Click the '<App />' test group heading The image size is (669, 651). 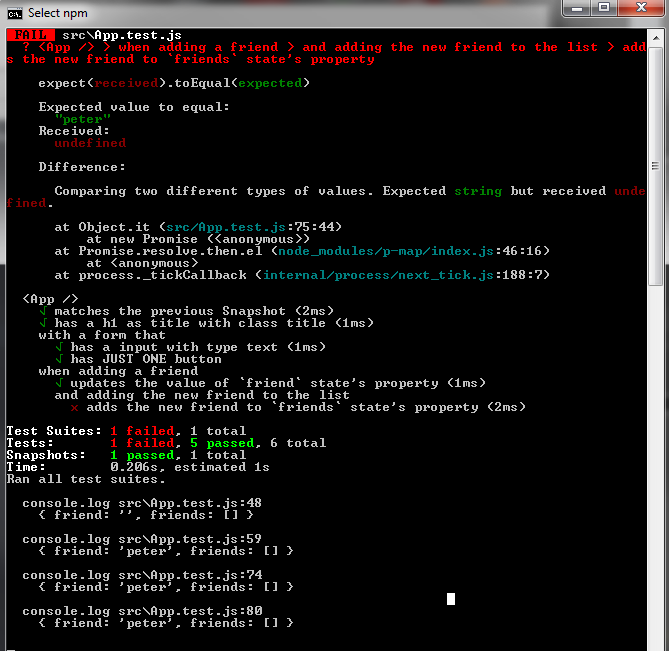(50, 299)
